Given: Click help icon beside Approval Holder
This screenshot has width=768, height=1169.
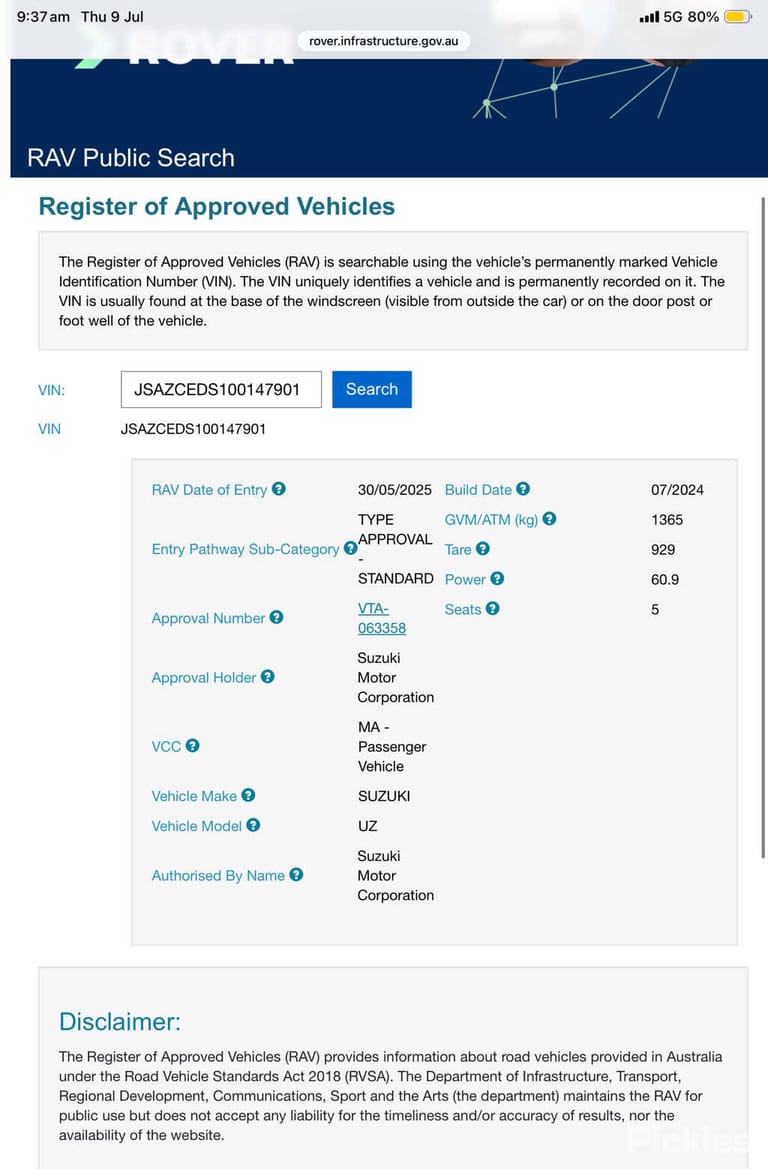Looking at the screenshot, I should [x=268, y=677].
